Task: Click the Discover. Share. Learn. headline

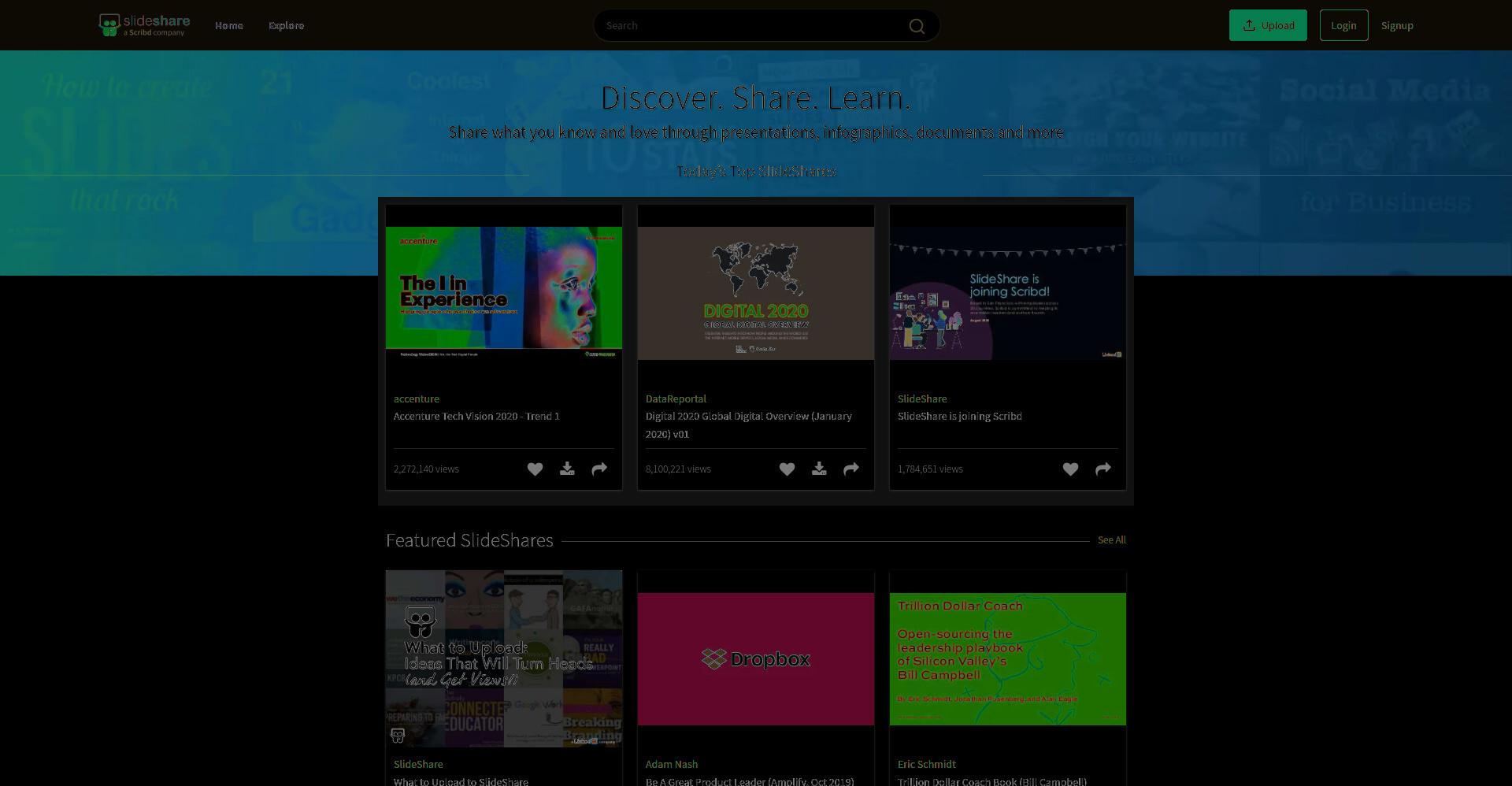Action: [756, 98]
